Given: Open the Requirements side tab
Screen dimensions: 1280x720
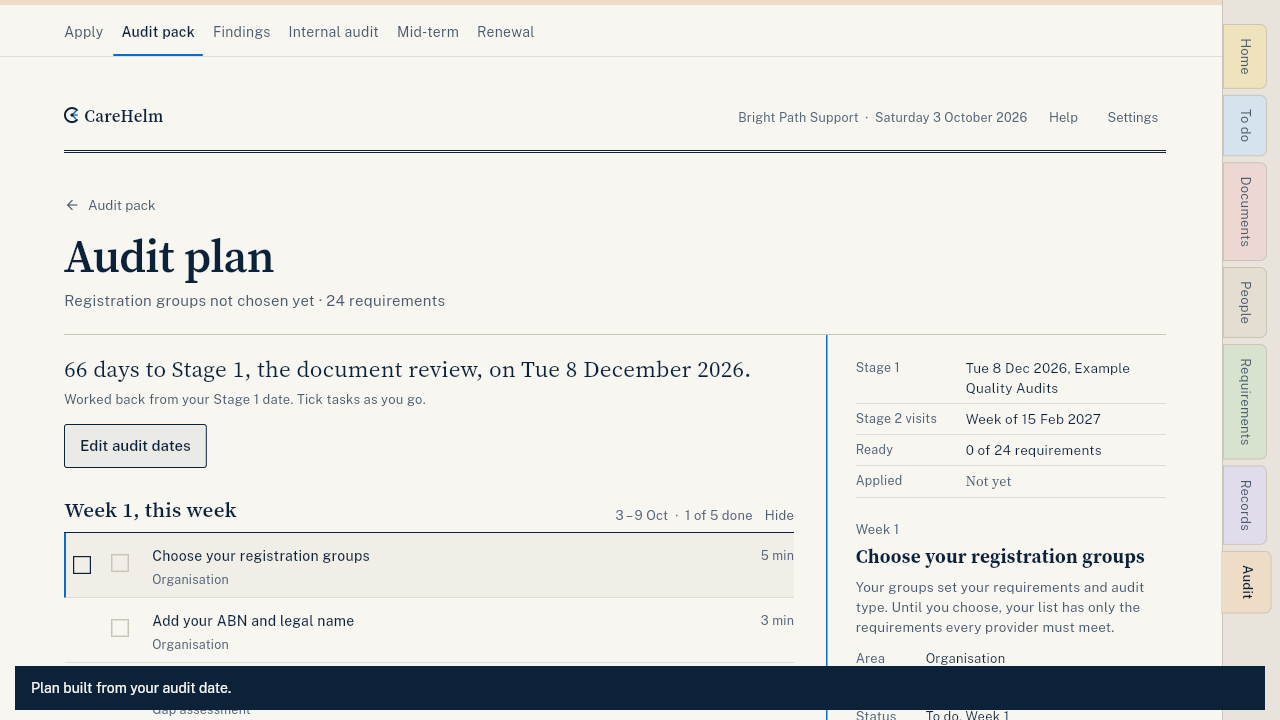Looking at the screenshot, I should click(1245, 402).
